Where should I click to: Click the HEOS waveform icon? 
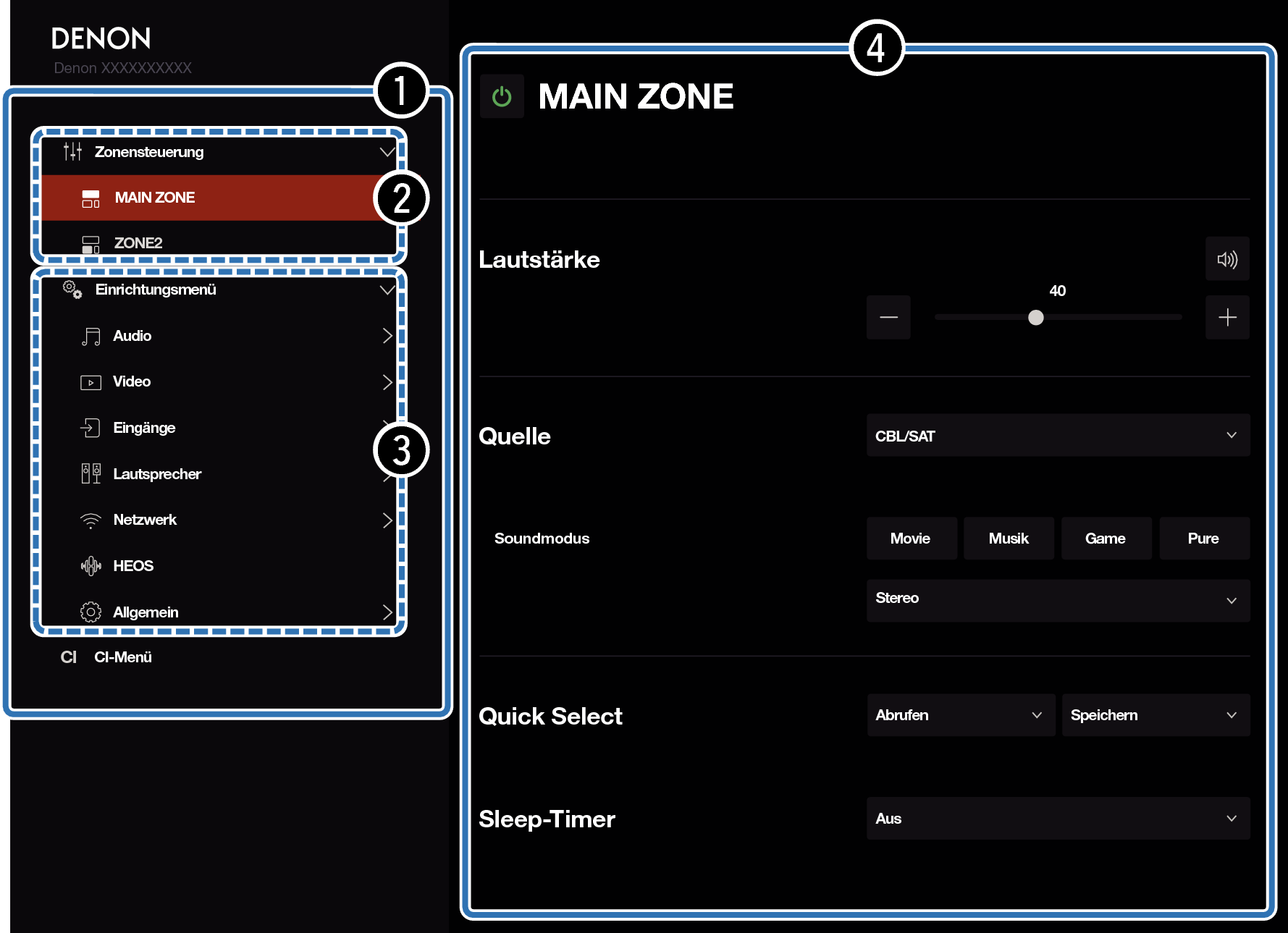pyautogui.click(x=91, y=566)
